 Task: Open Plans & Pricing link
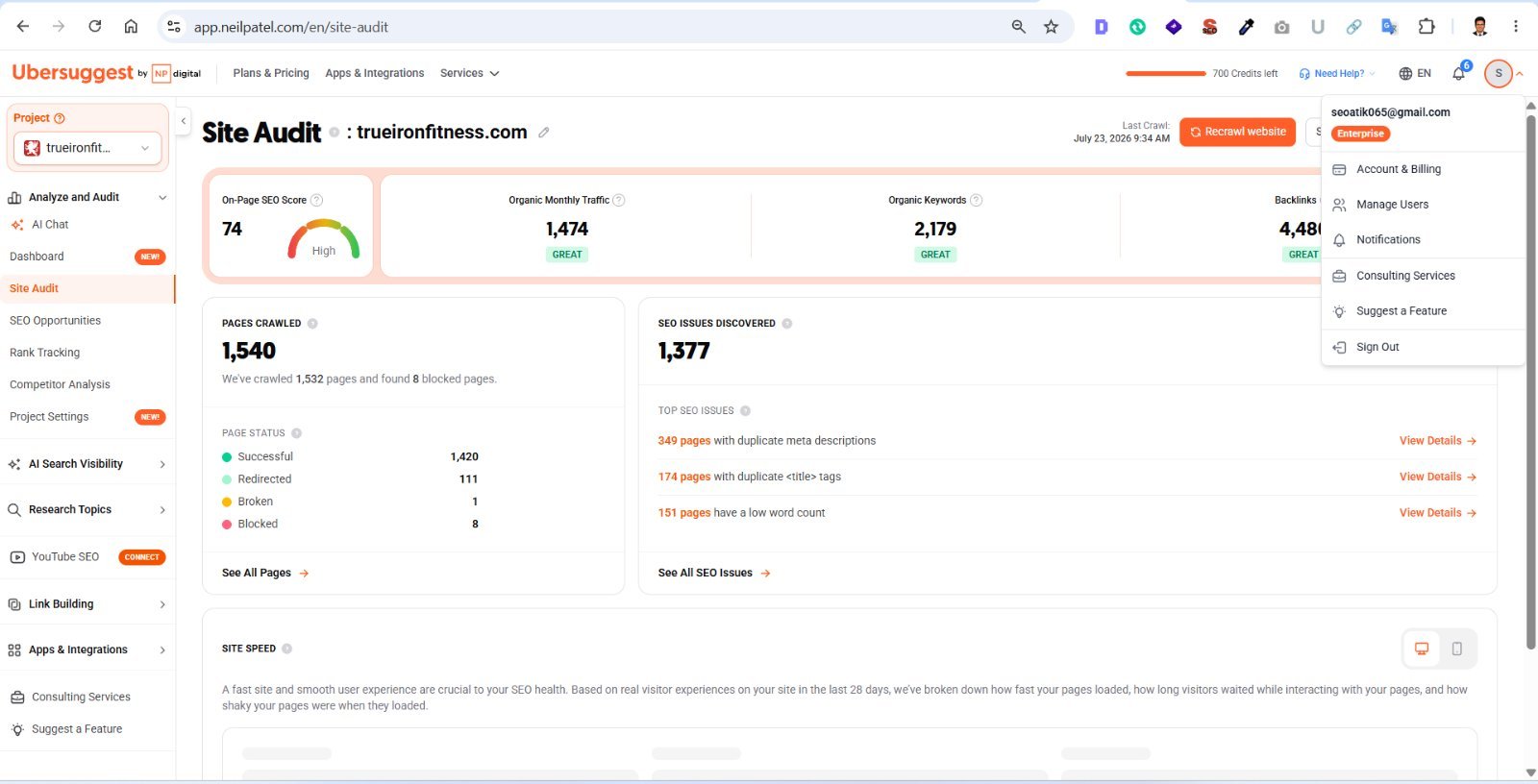pos(271,73)
